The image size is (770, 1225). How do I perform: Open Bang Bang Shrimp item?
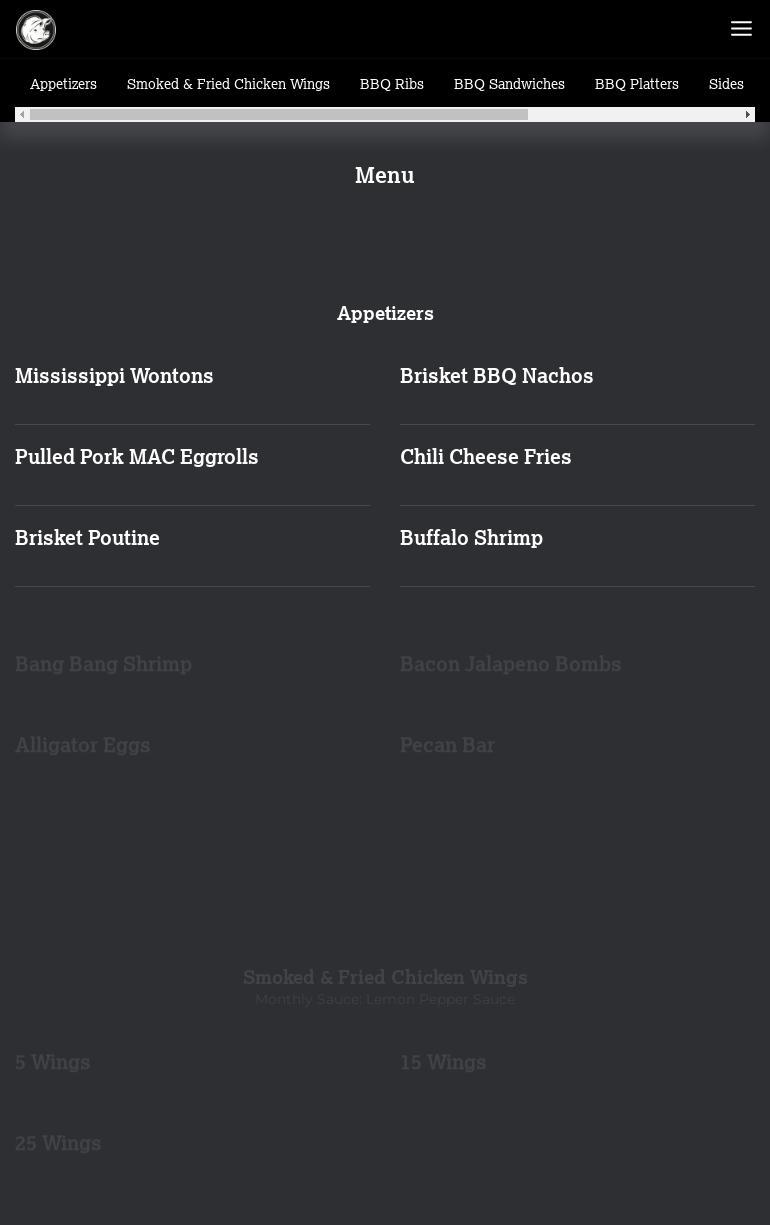click(103, 664)
